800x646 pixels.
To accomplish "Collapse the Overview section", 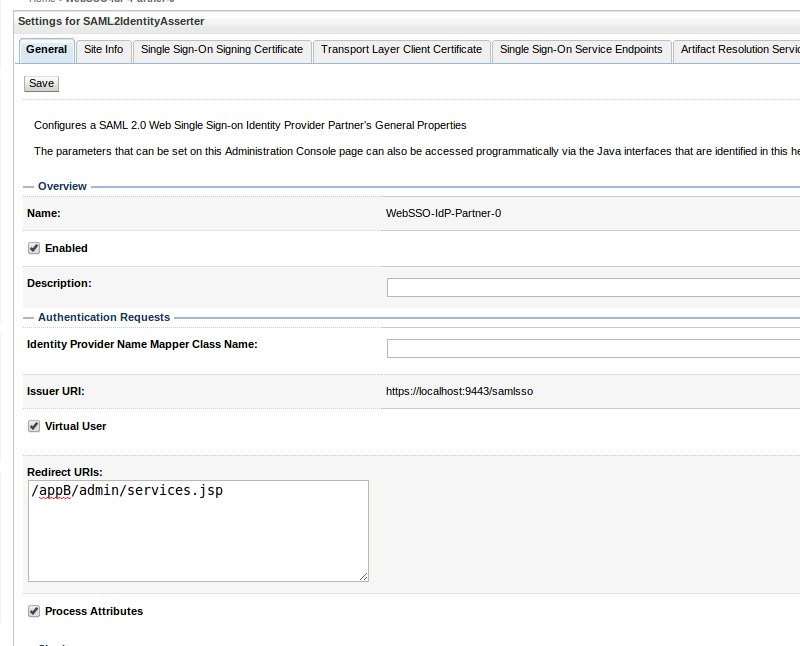I will (x=30, y=186).
